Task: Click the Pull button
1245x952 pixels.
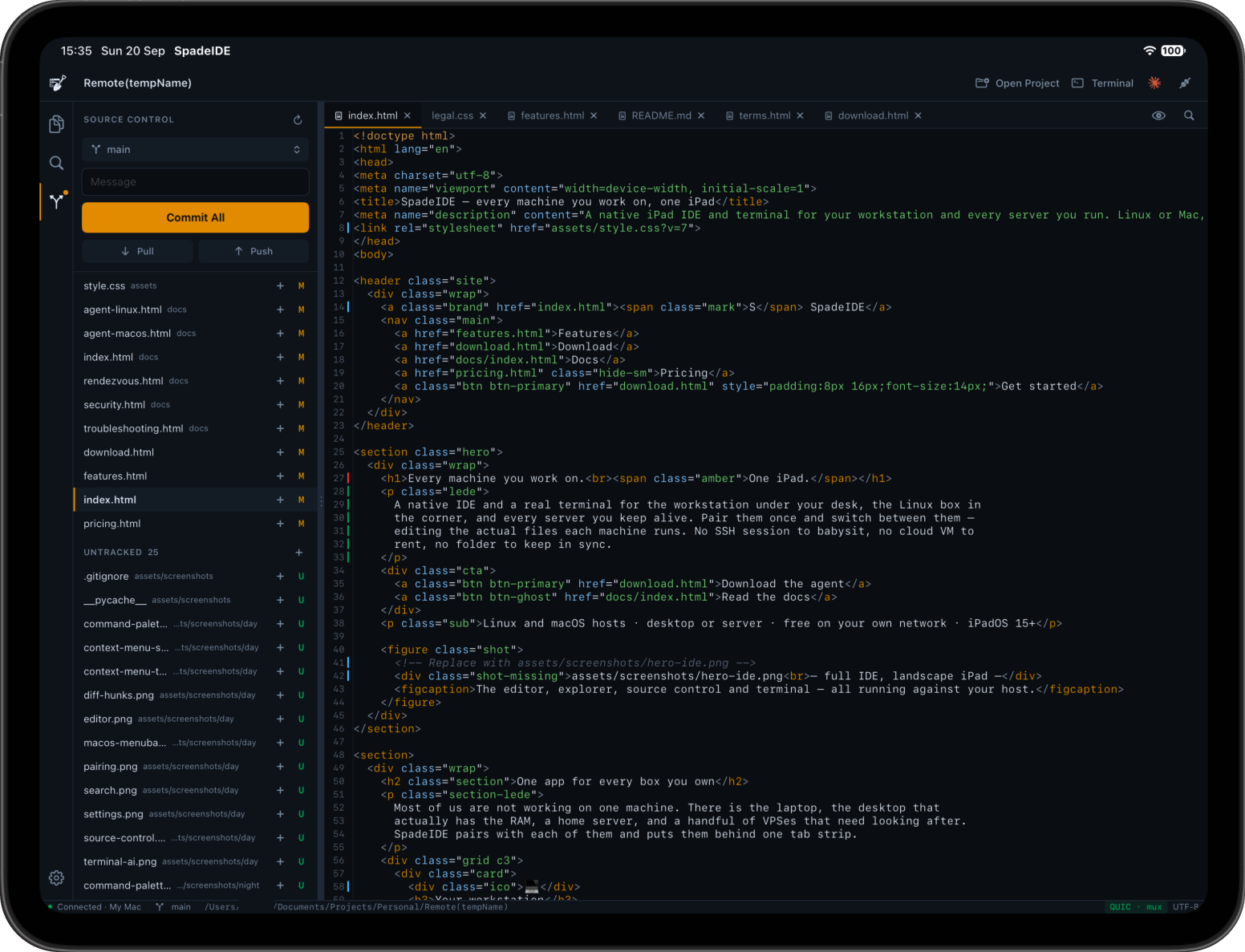Action: point(137,251)
